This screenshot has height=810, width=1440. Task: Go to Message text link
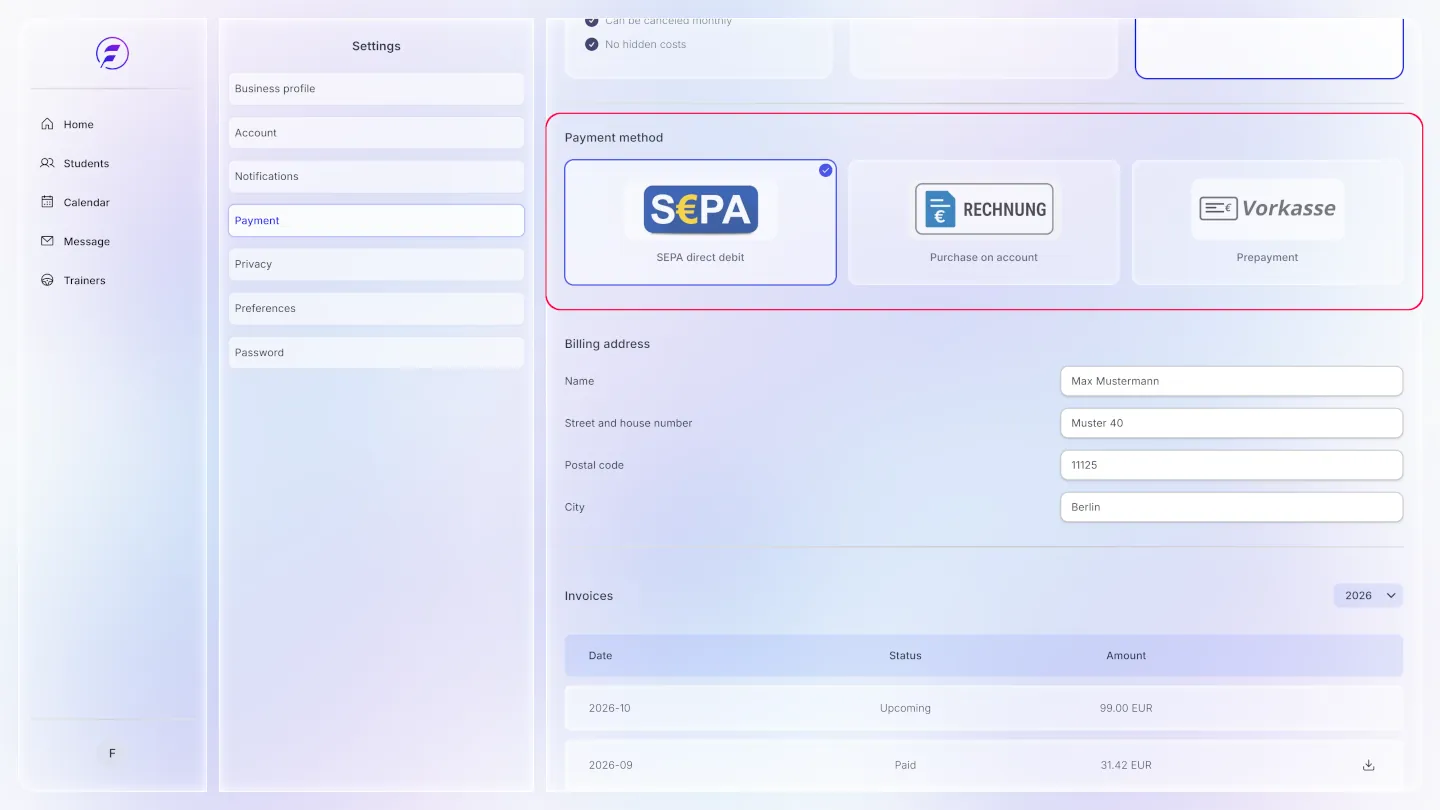(87, 242)
